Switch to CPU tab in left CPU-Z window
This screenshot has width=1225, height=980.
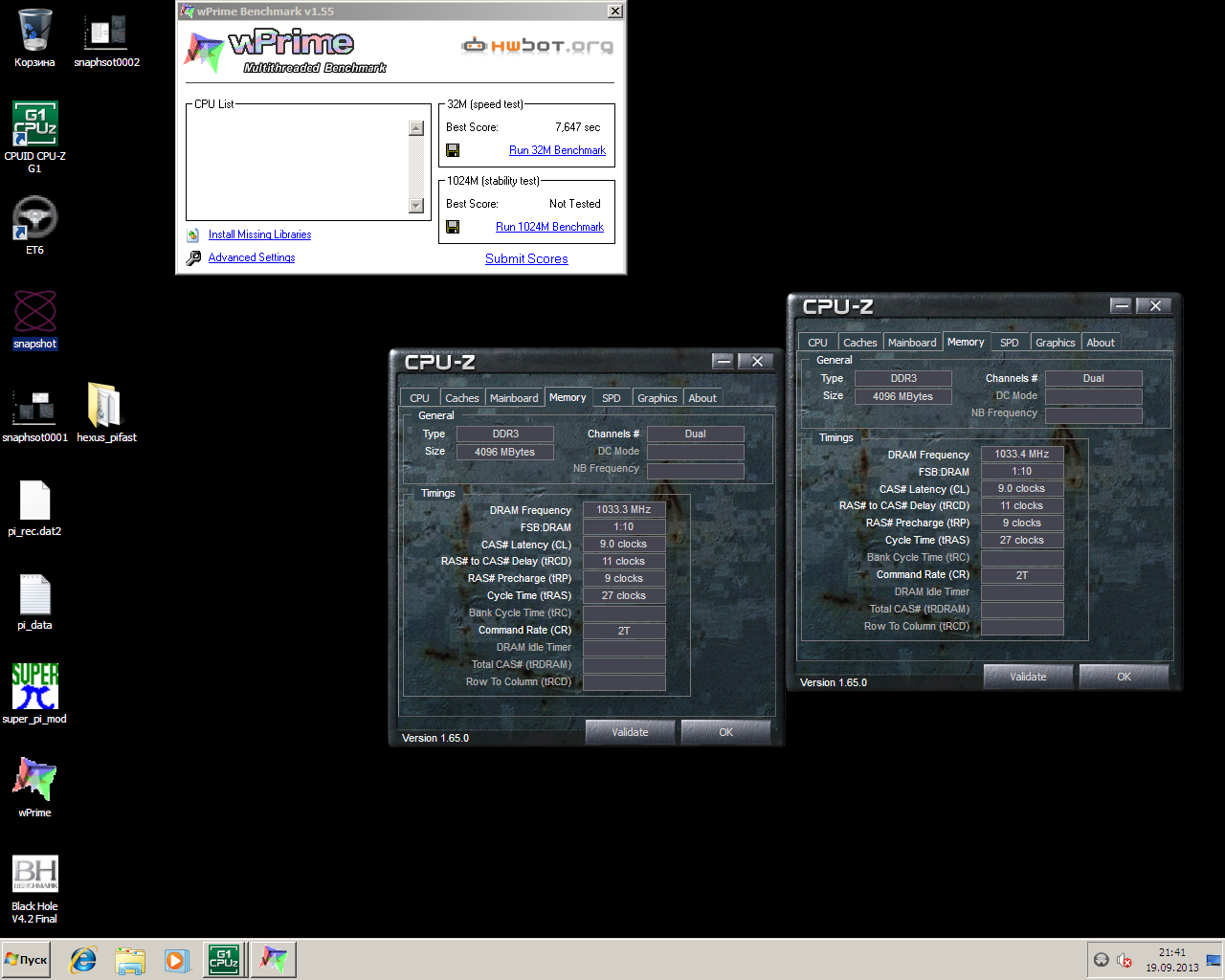click(x=419, y=398)
